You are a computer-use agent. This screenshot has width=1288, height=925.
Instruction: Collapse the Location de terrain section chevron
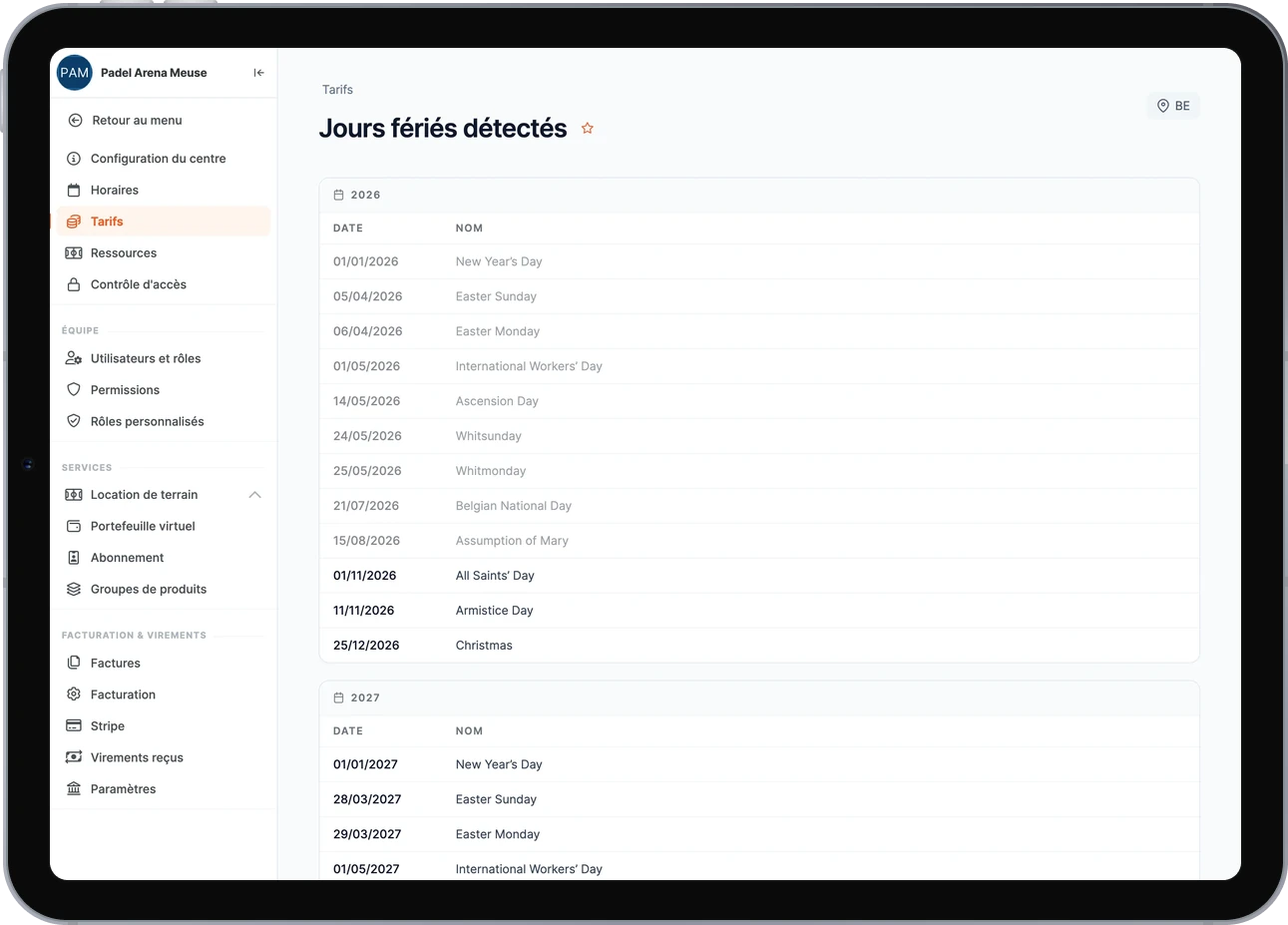pos(254,495)
